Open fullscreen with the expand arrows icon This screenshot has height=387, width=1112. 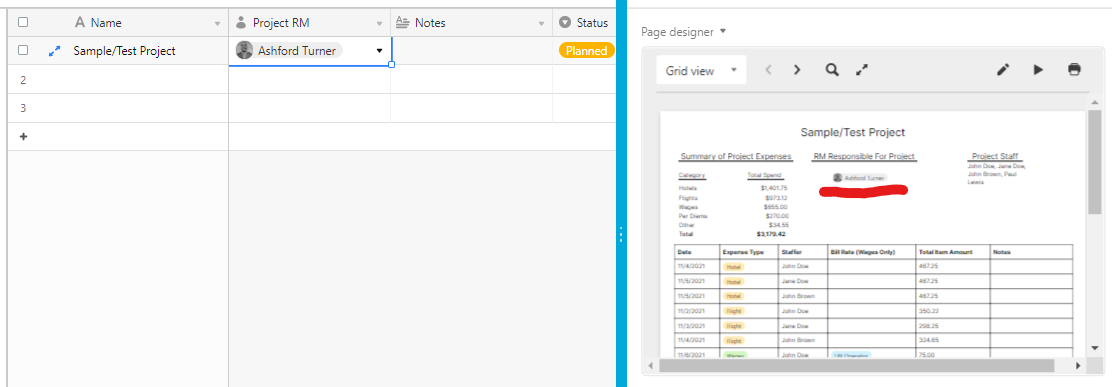pyautogui.click(x=862, y=69)
